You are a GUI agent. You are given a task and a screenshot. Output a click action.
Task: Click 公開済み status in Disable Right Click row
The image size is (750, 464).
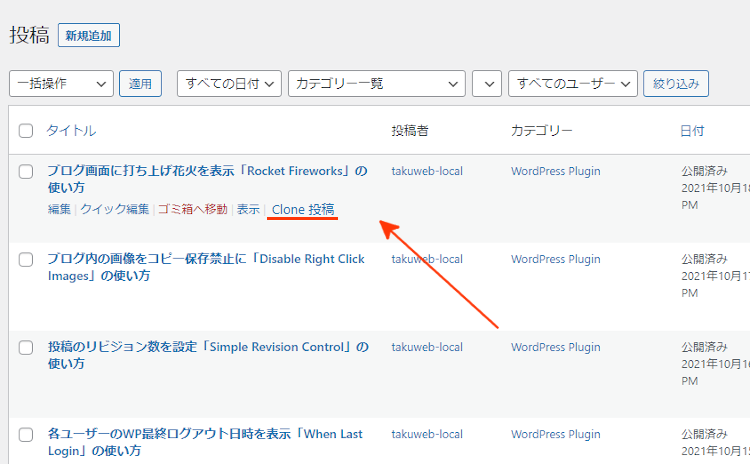tap(704, 259)
